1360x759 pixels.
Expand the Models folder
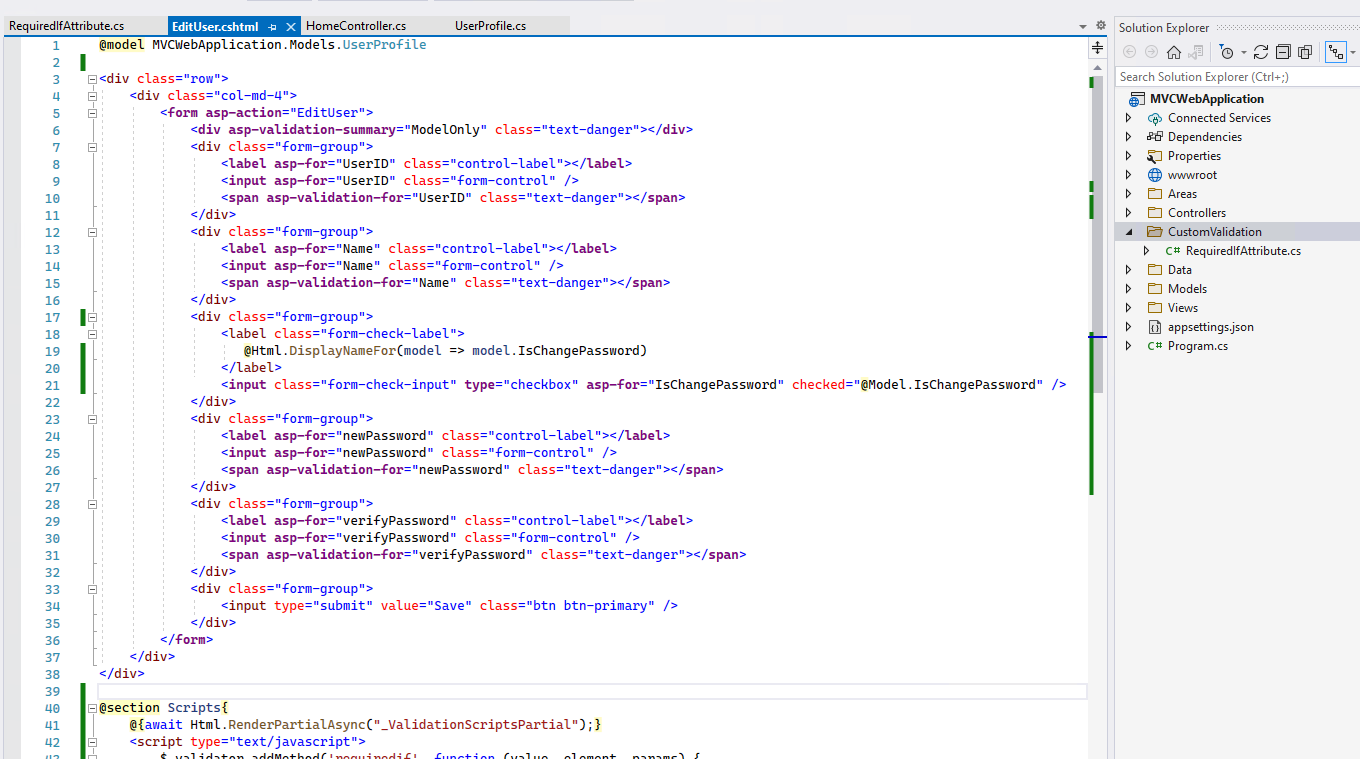coord(1126,288)
